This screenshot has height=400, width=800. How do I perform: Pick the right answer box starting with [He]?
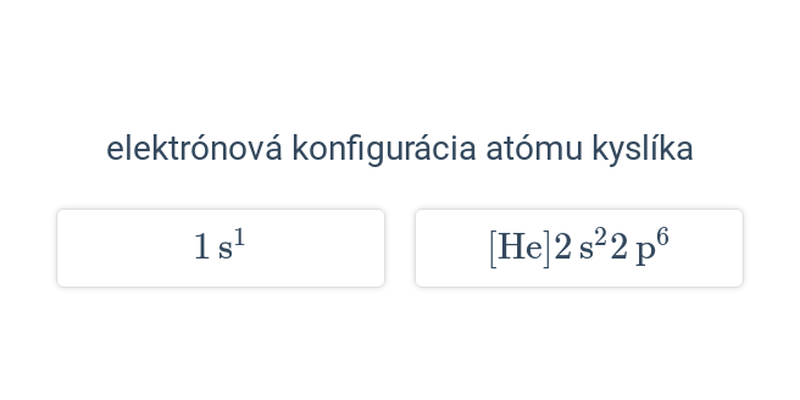click(x=579, y=248)
